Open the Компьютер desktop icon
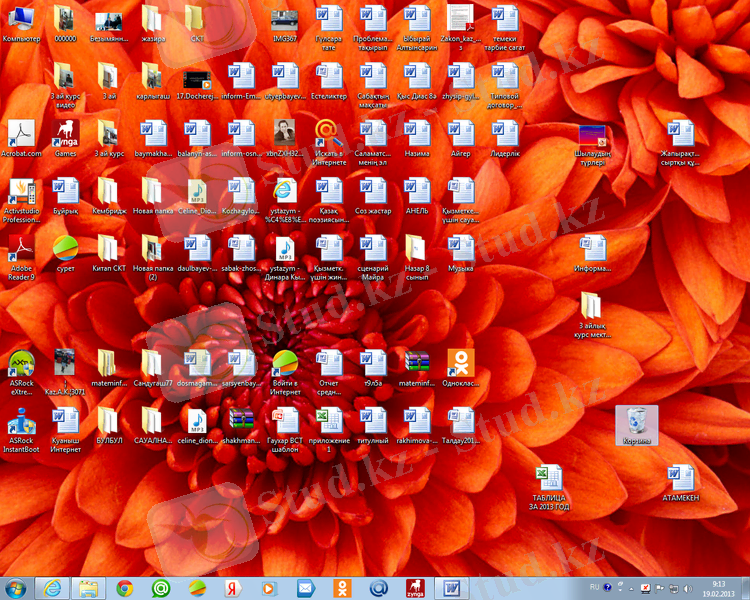Screen dimensions: 750x600 point(21,18)
